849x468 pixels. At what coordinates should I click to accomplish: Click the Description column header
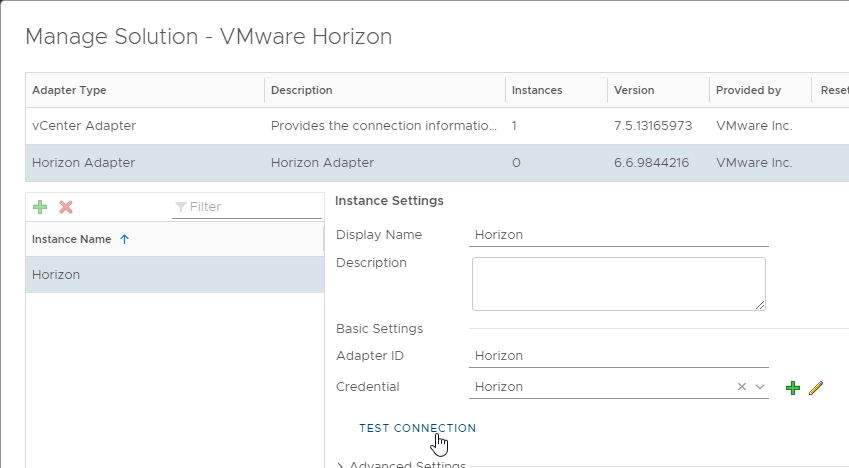click(385, 90)
